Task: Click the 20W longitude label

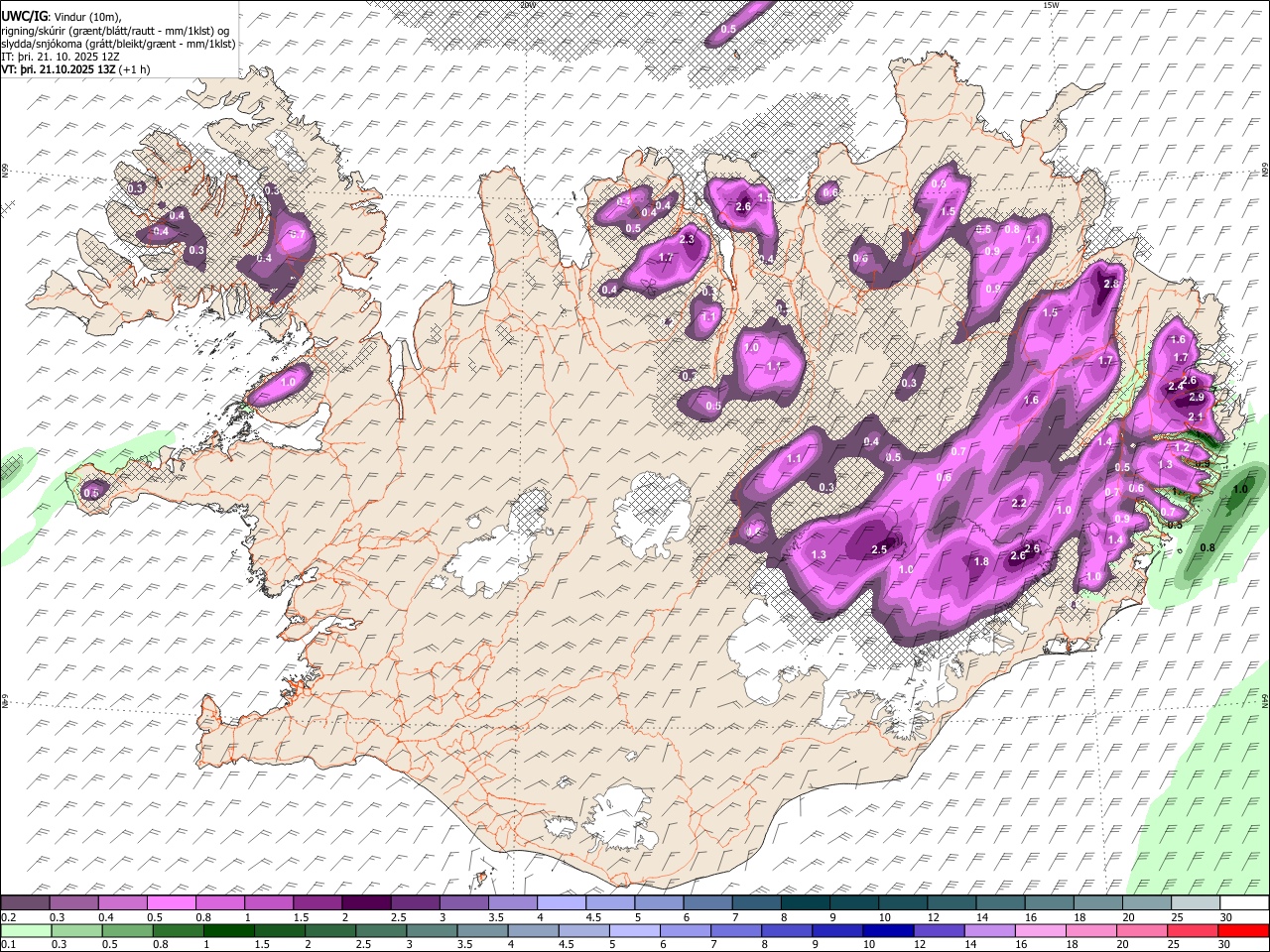Action: tap(528, 5)
